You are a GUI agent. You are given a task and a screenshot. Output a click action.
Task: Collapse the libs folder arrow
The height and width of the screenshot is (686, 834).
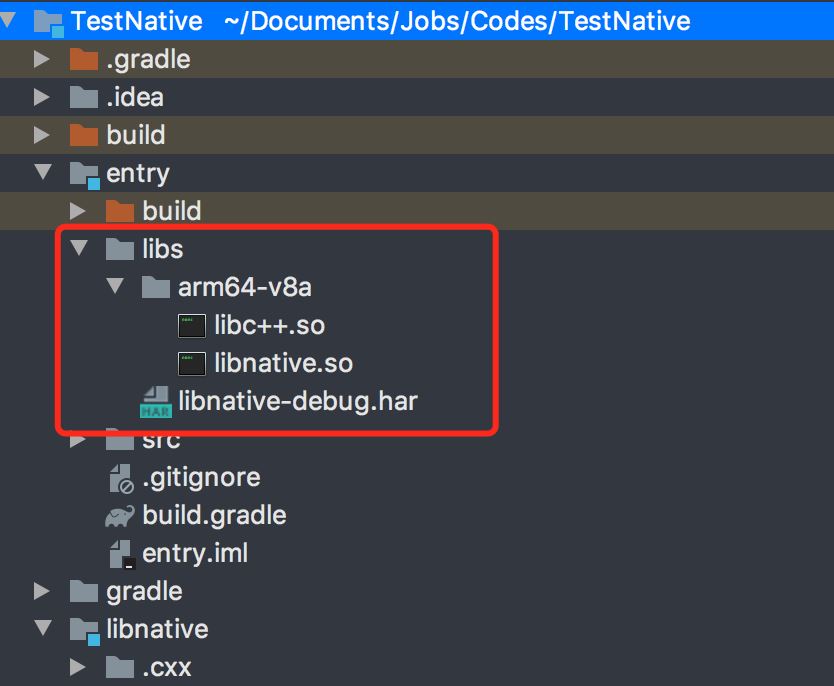[x=78, y=248]
